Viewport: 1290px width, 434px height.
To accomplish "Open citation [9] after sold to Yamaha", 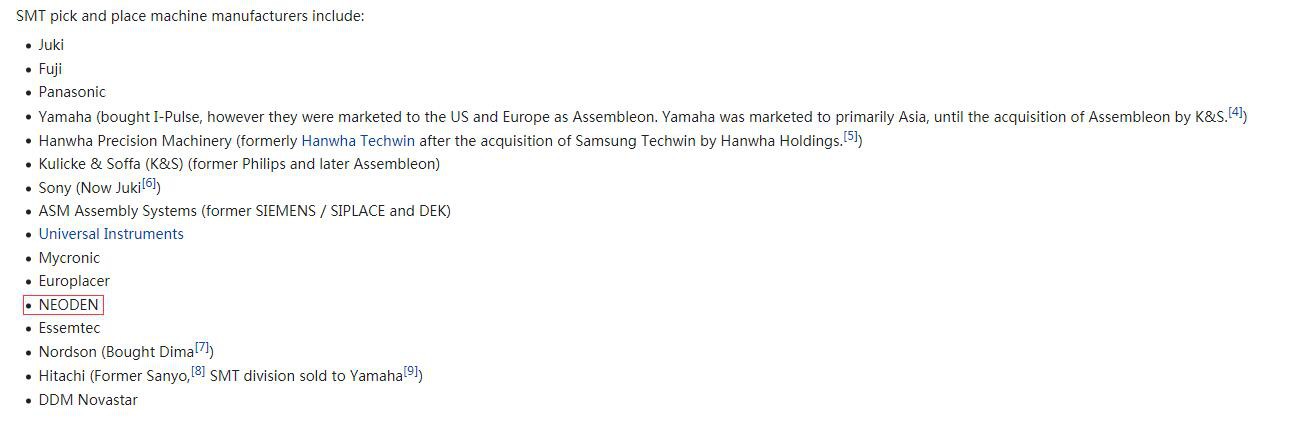I will (x=411, y=372).
